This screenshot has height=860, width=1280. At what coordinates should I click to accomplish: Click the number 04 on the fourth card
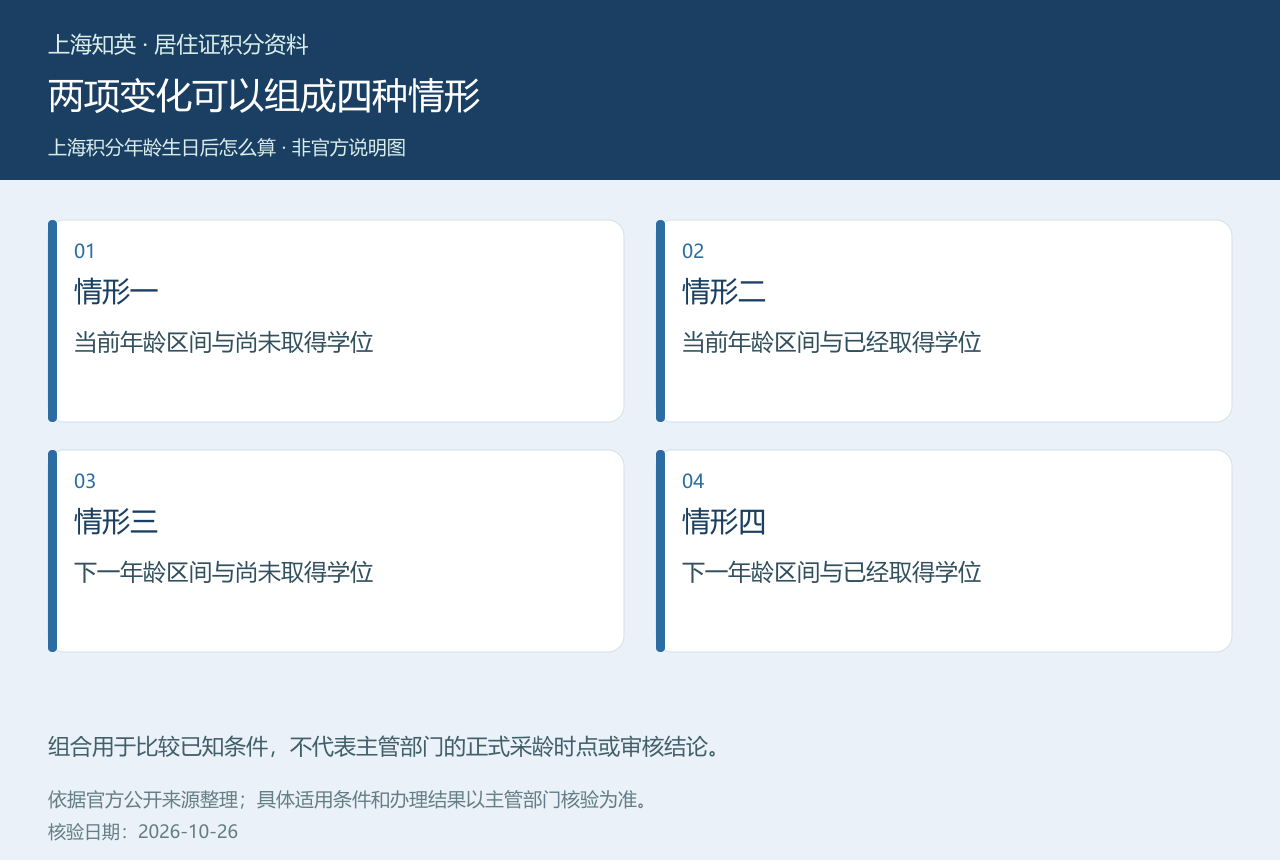tap(693, 481)
